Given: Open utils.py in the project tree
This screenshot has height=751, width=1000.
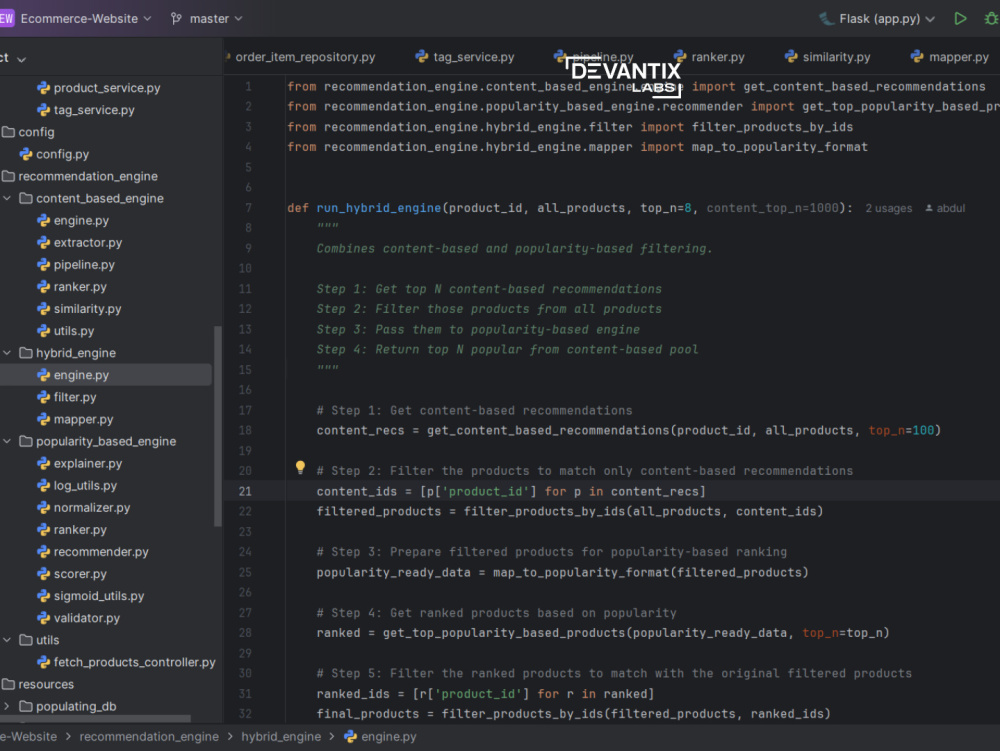Looking at the screenshot, I should pos(73,331).
